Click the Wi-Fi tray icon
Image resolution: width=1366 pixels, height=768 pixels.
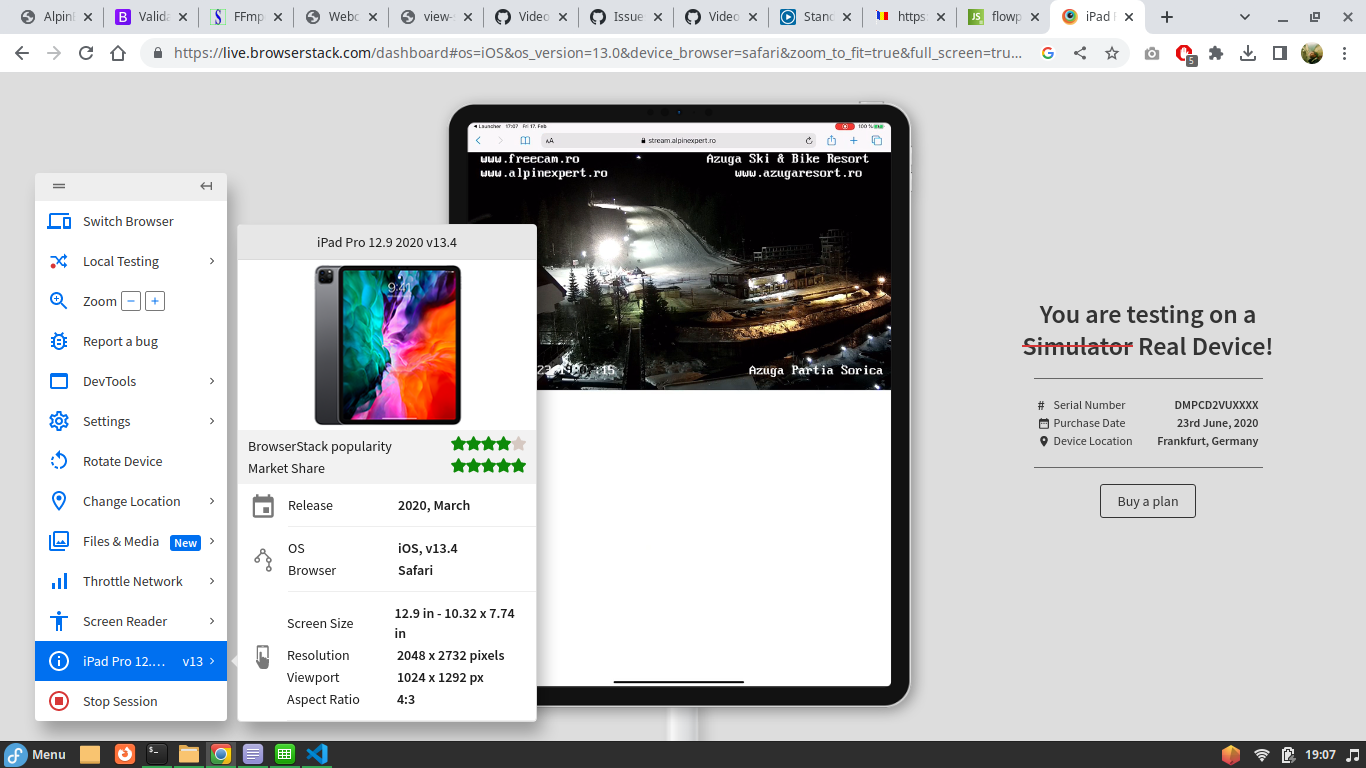coord(1262,755)
